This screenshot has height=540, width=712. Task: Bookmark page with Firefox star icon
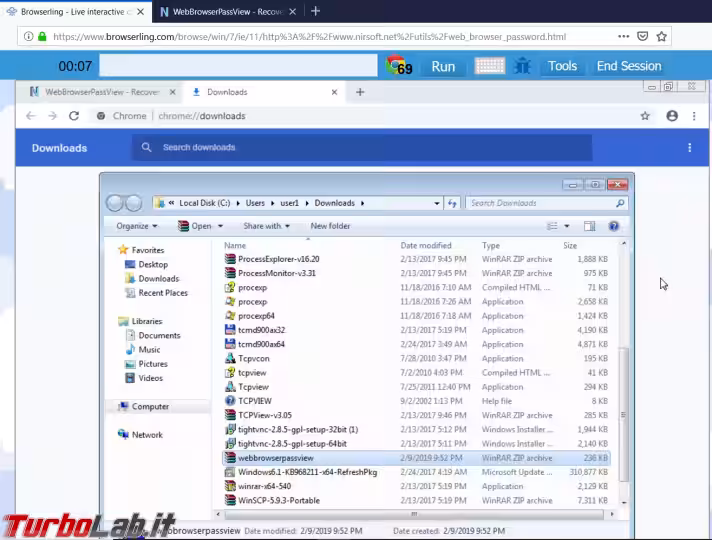pyautogui.click(x=662, y=36)
